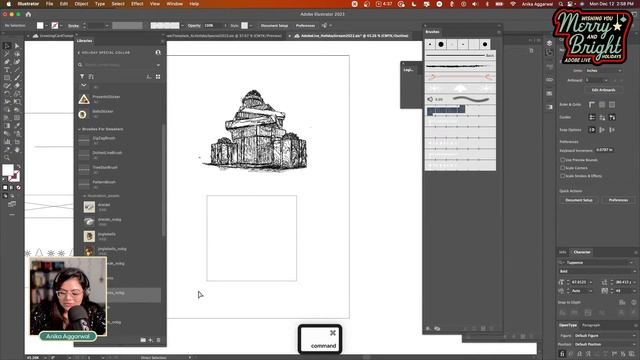The width and height of the screenshot is (640, 360).
Task: Click the Libraries search field
Action: tap(120, 65)
